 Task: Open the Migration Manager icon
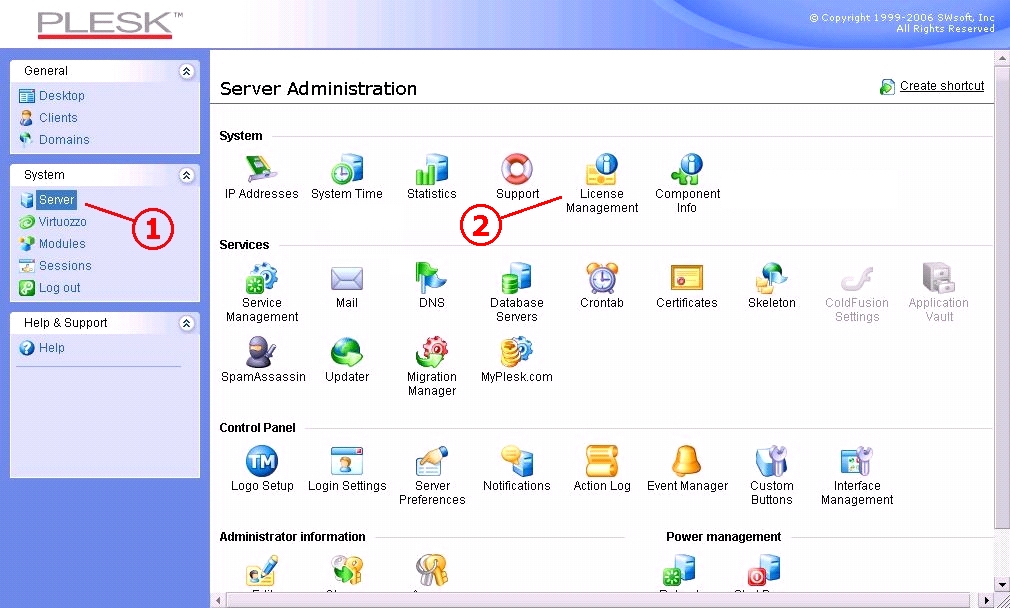[x=432, y=352]
